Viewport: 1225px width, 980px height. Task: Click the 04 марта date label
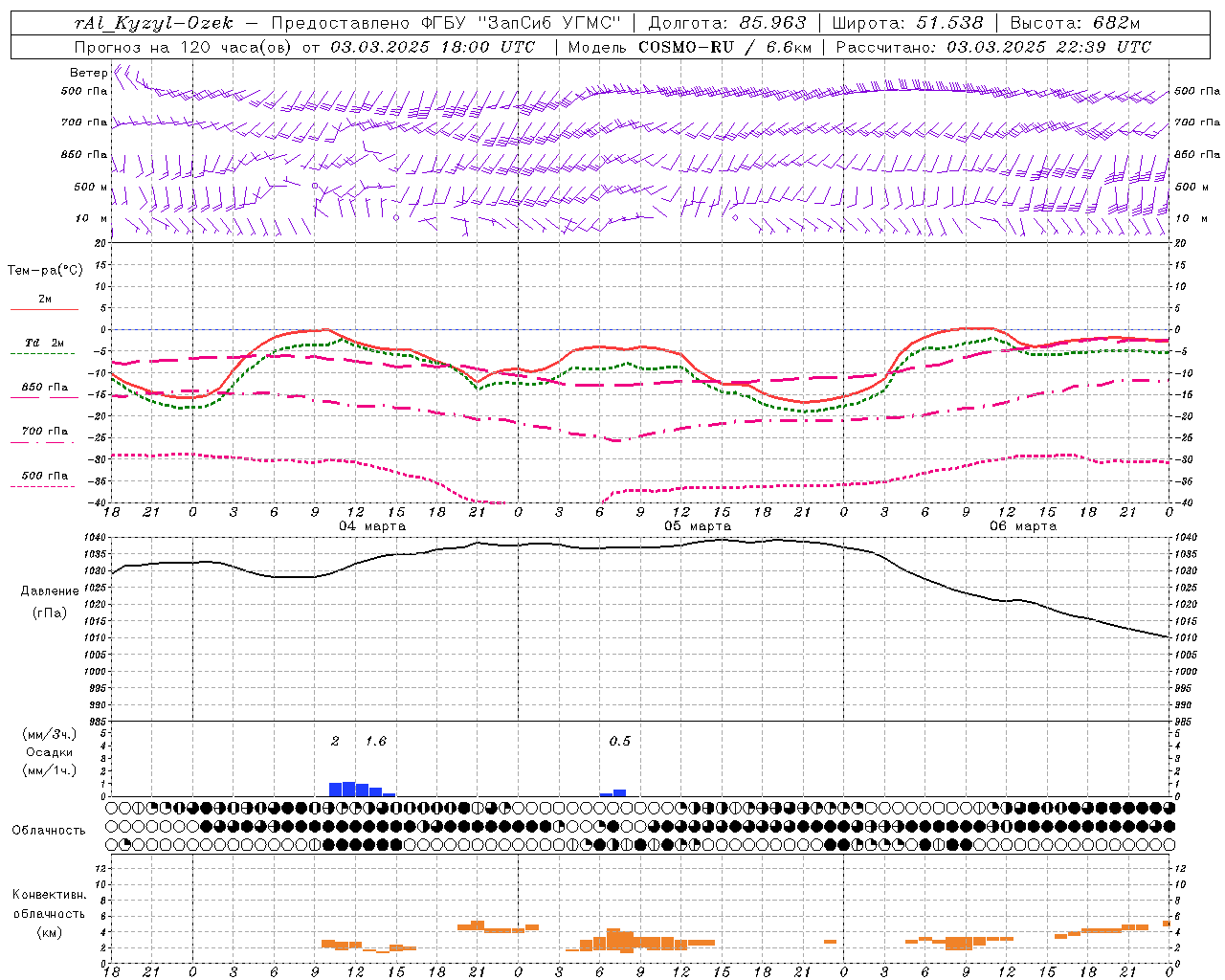point(372,526)
